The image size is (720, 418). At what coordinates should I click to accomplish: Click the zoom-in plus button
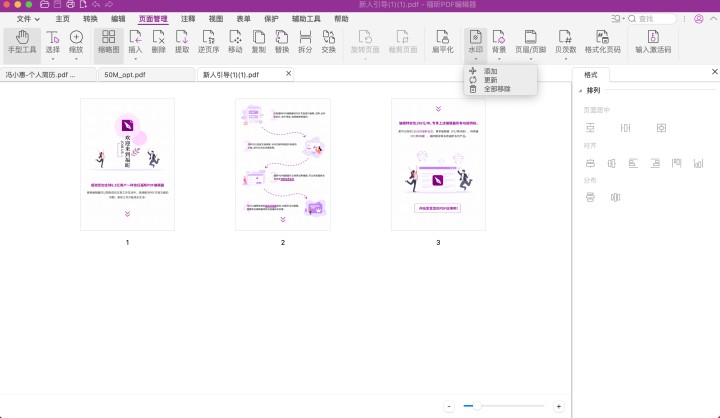click(x=558, y=406)
